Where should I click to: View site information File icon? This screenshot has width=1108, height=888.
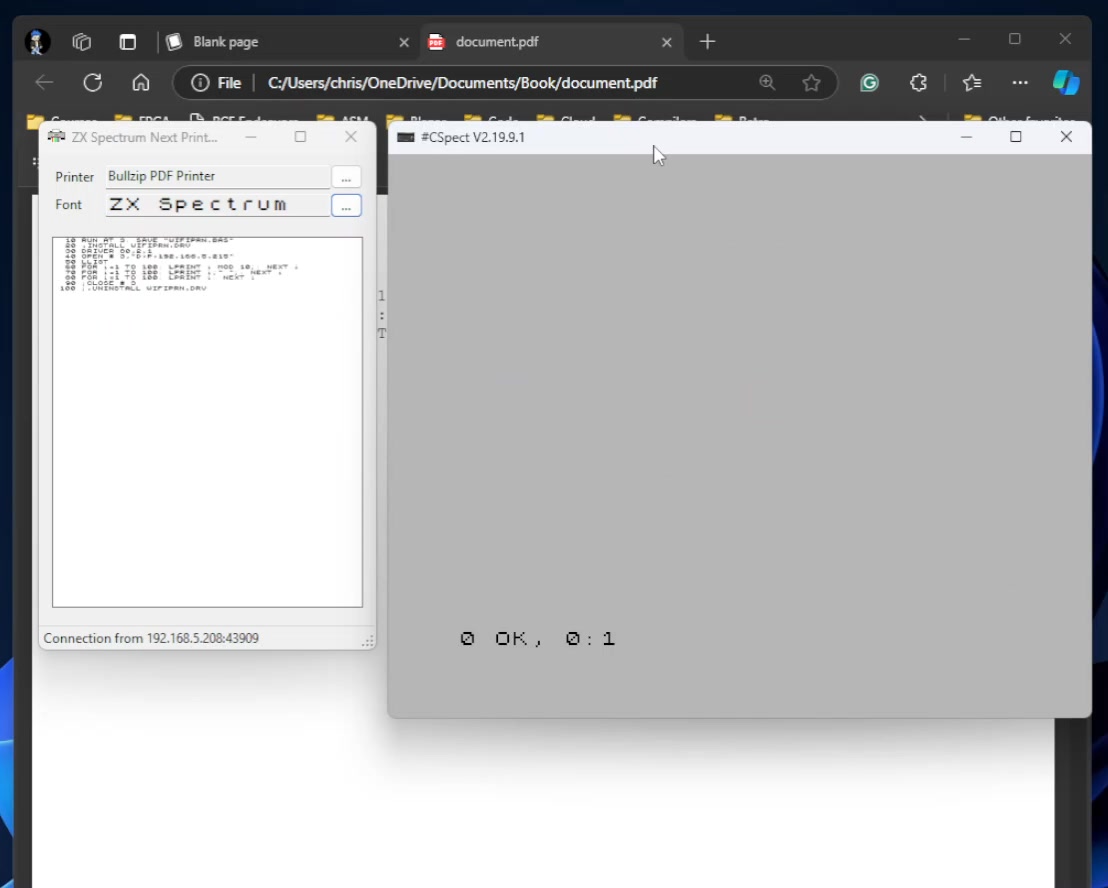(216, 83)
